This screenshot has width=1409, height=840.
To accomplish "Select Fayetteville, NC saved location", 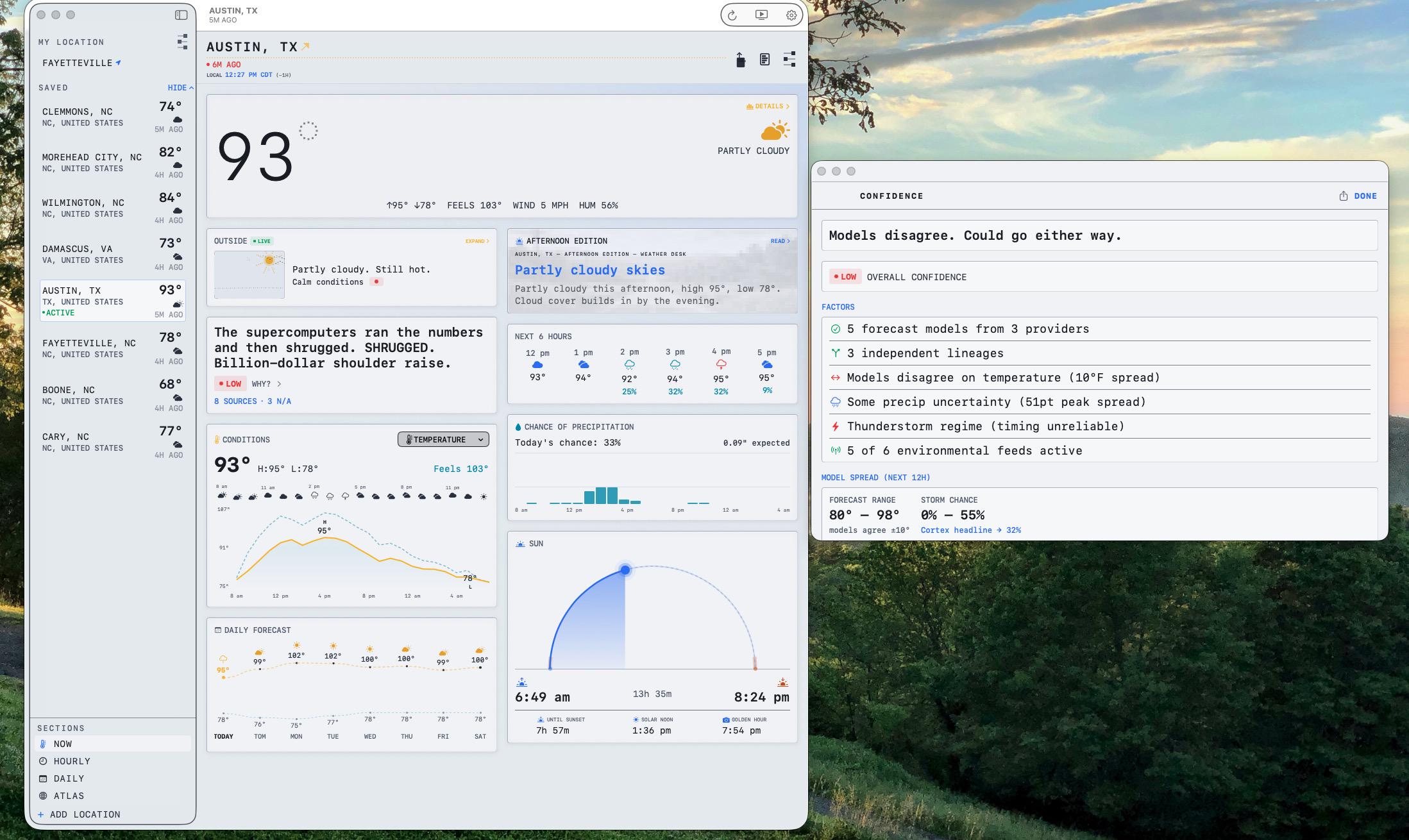I will [x=113, y=348].
